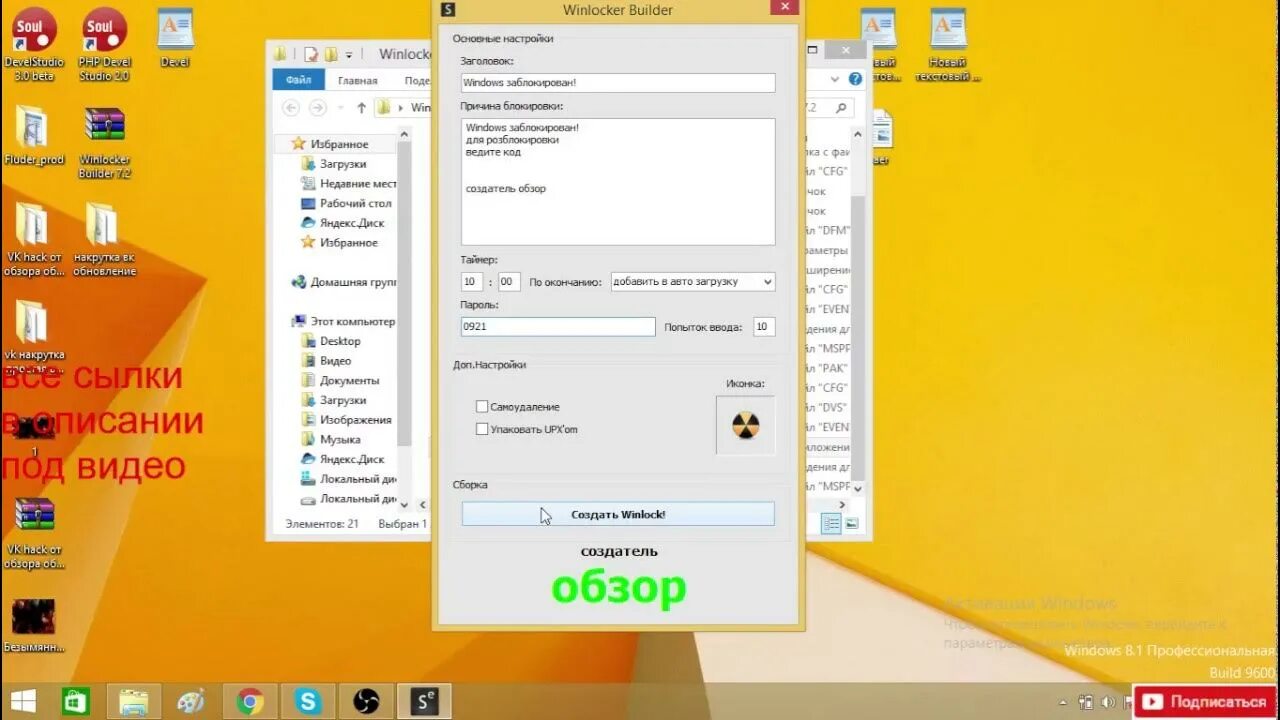
Task: Open VK hack от обзора folder icon
Action: [x=34, y=240]
